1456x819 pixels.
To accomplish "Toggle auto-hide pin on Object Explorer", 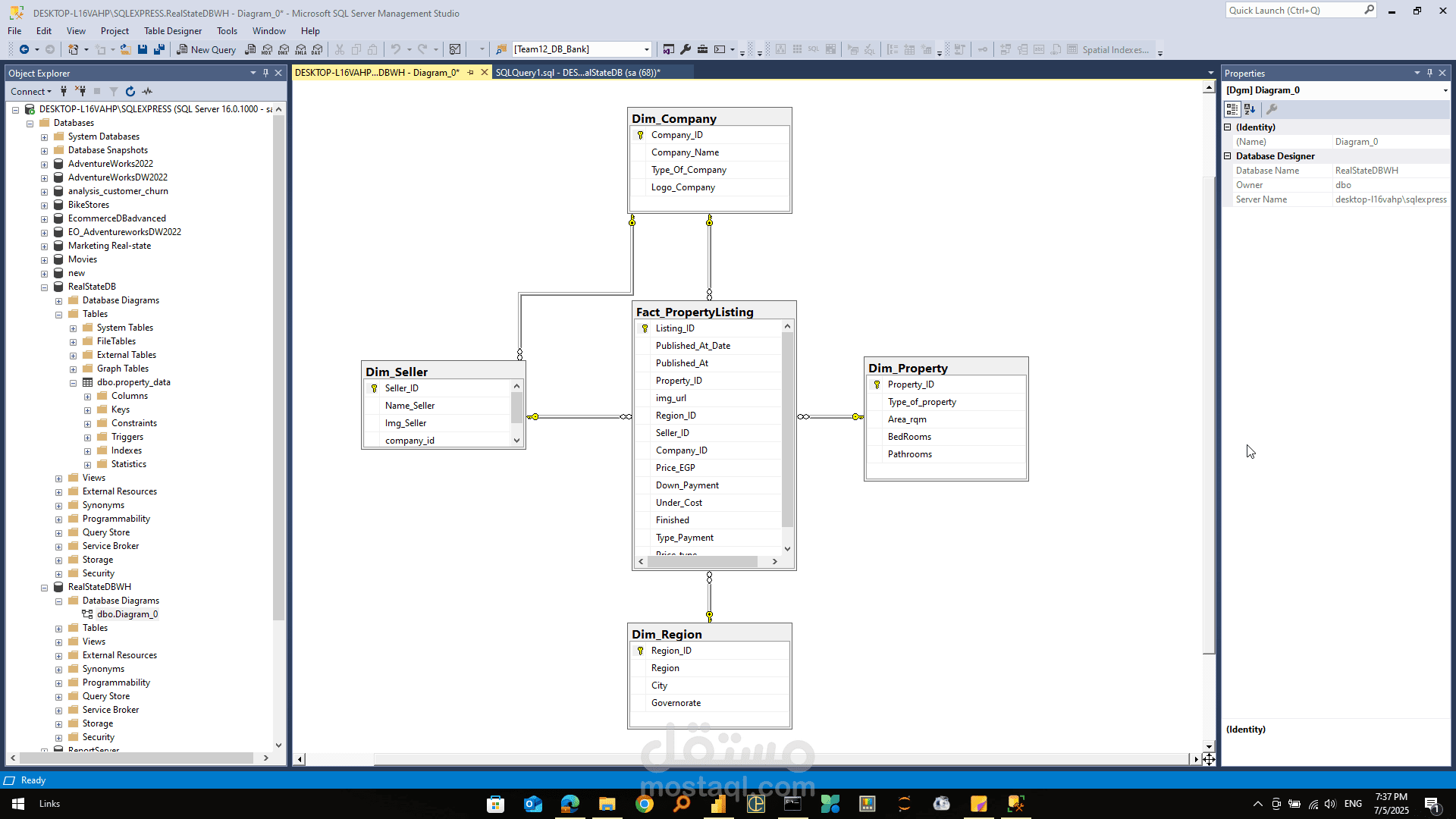I will (x=265, y=73).
